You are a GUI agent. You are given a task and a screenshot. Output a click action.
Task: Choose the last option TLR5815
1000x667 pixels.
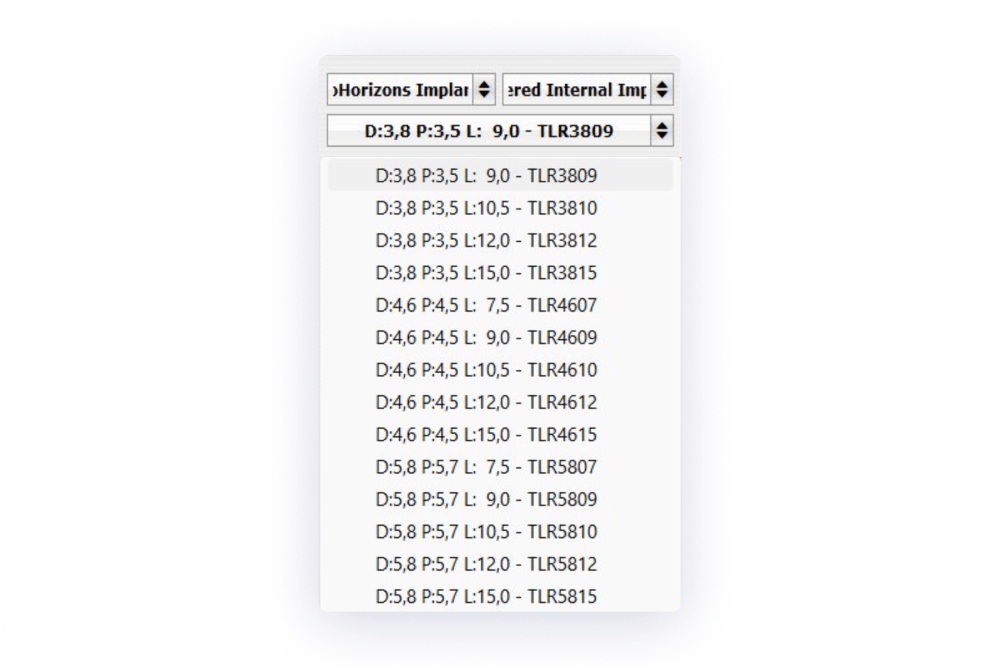point(500,597)
